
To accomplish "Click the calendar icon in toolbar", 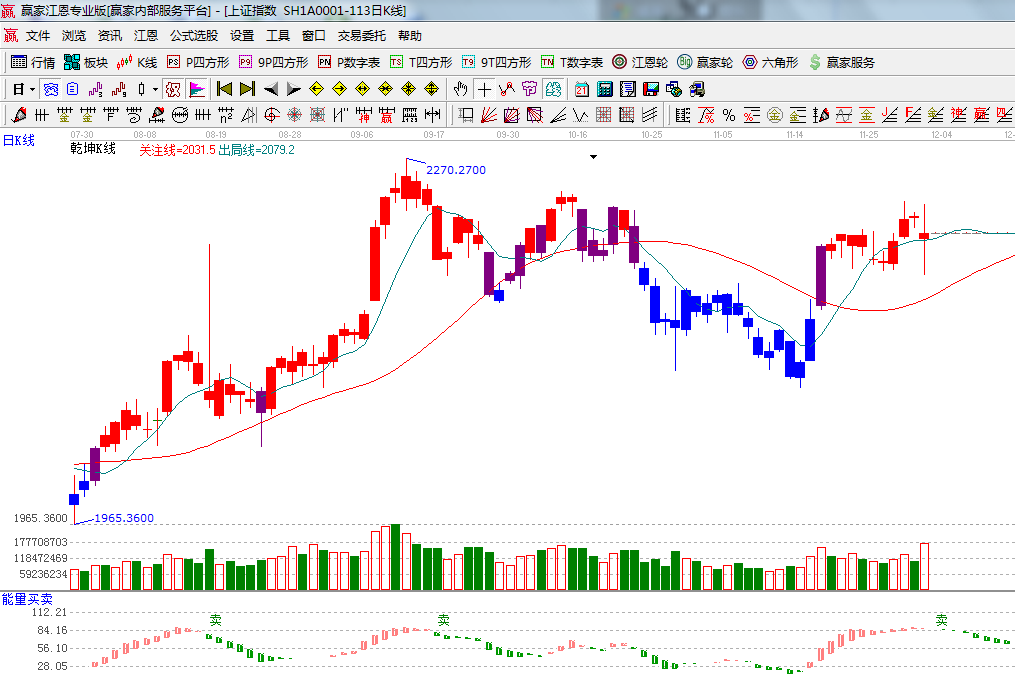I will (581, 89).
